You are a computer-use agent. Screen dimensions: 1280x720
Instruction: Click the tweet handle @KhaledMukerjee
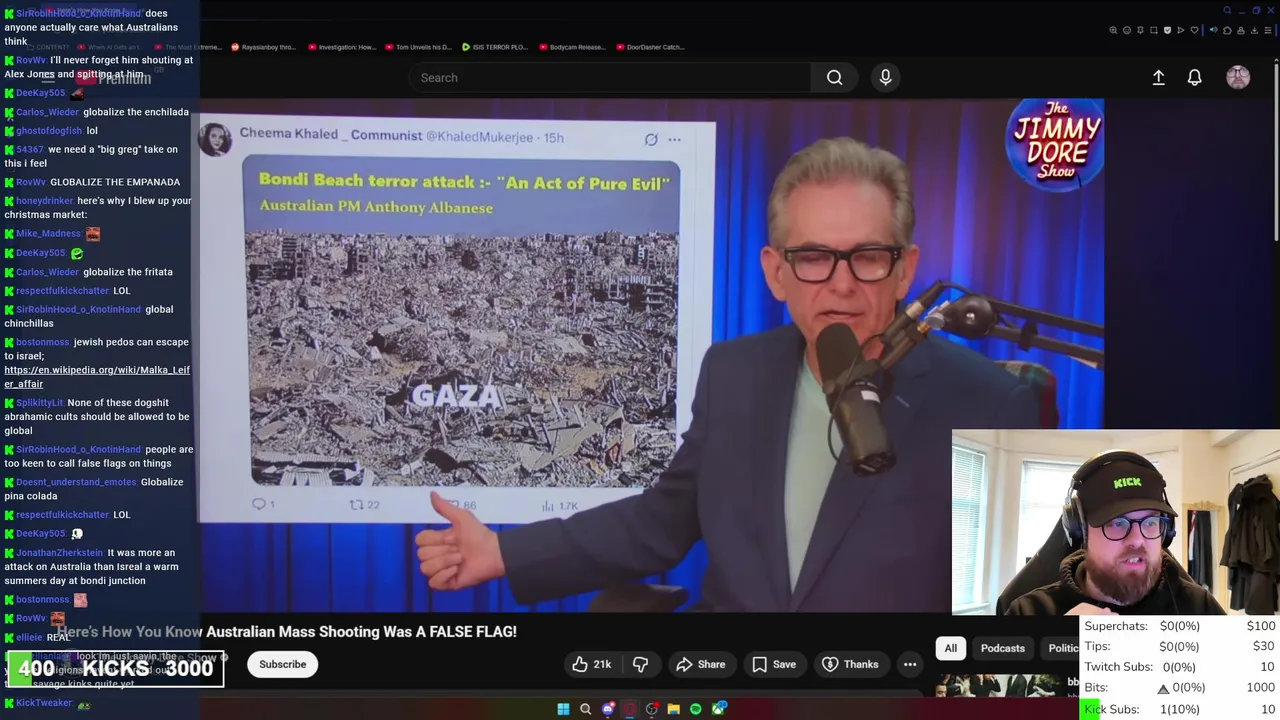(482, 138)
